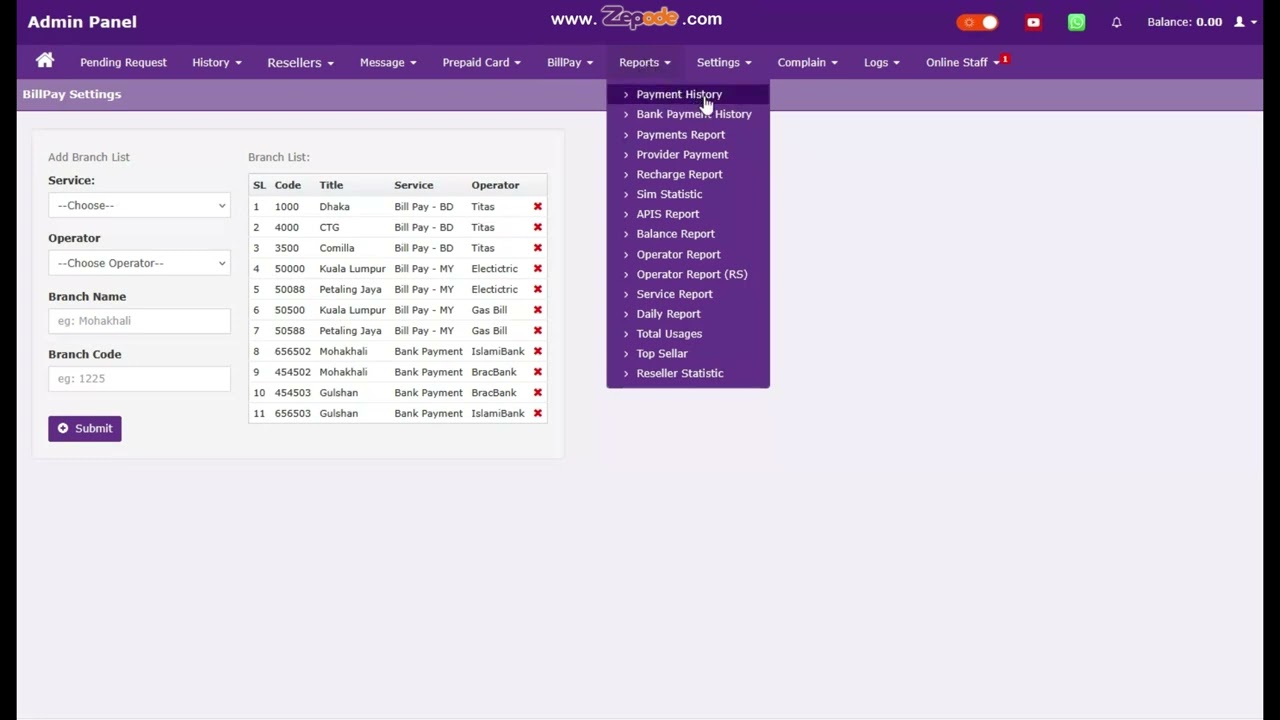The height and width of the screenshot is (720, 1280).
Task: Delete the Dhaka branch row
Action: (x=537, y=207)
